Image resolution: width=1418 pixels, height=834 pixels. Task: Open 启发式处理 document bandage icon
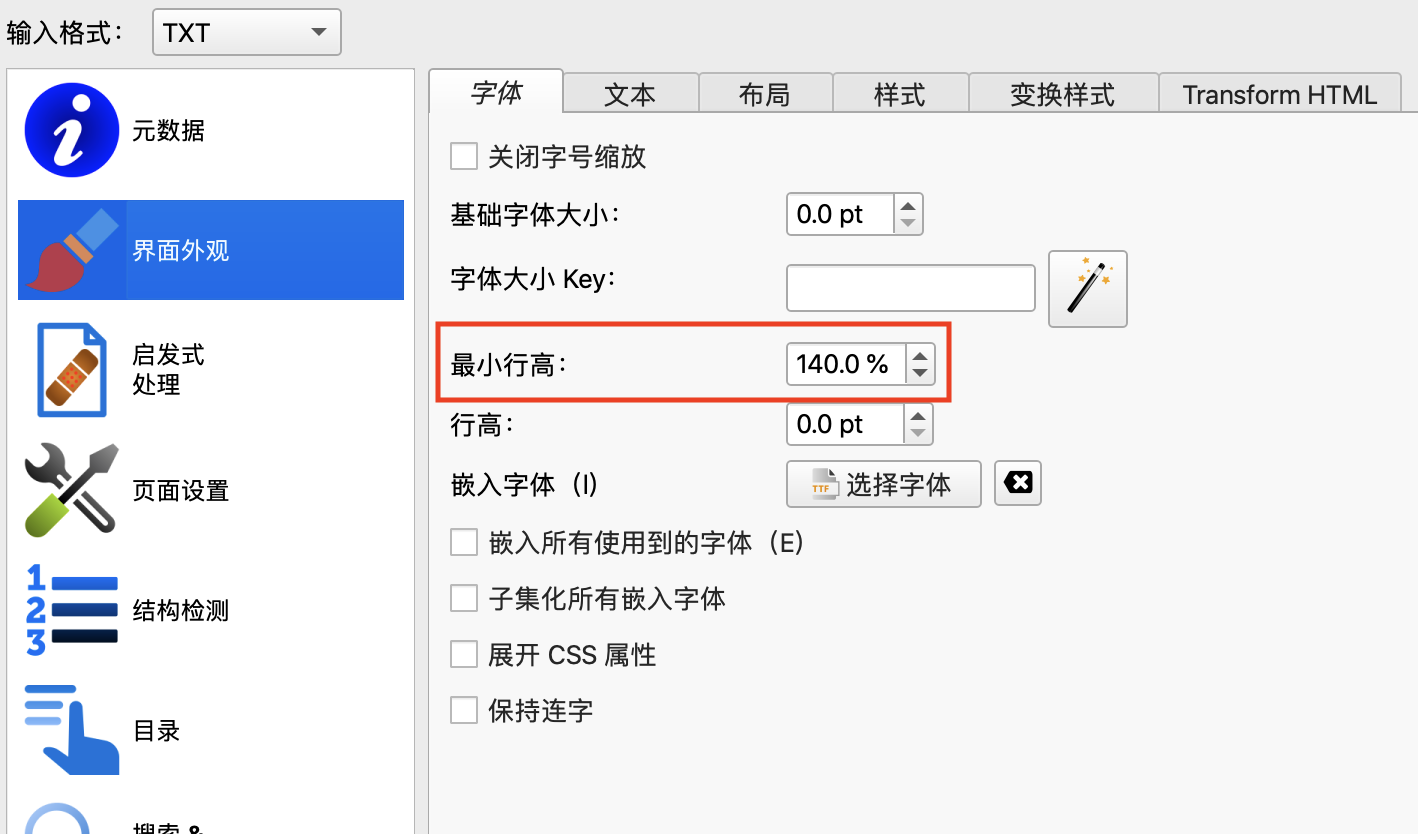click(72, 370)
